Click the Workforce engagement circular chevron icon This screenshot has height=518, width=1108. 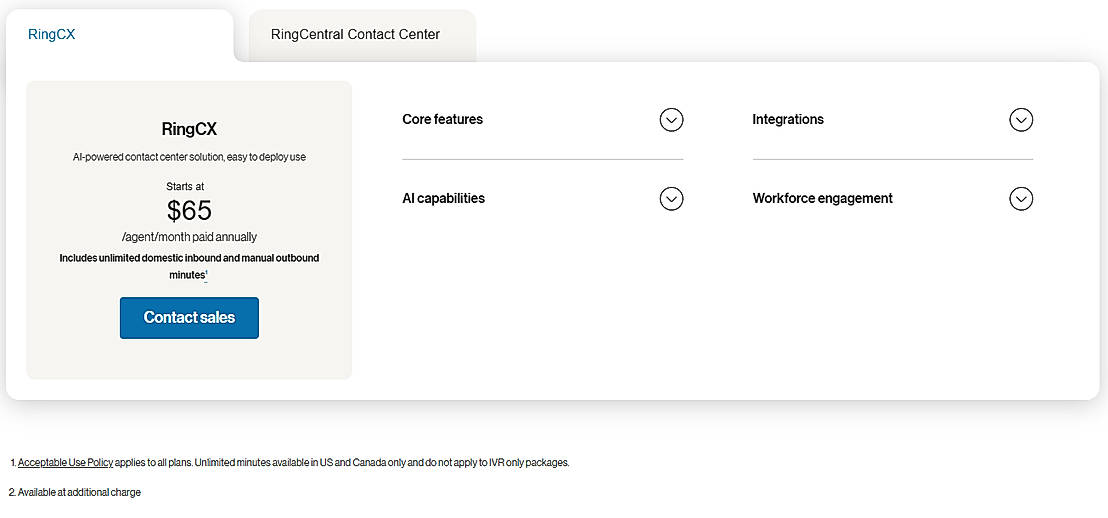(x=1020, y=199)
